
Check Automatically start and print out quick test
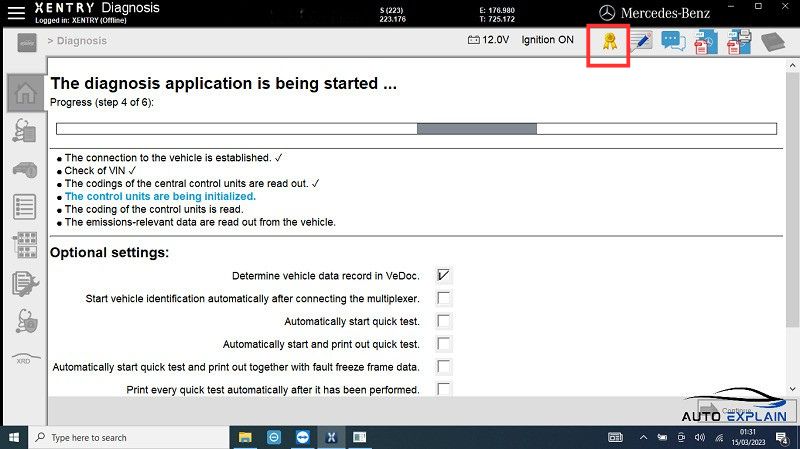[443, 344]
